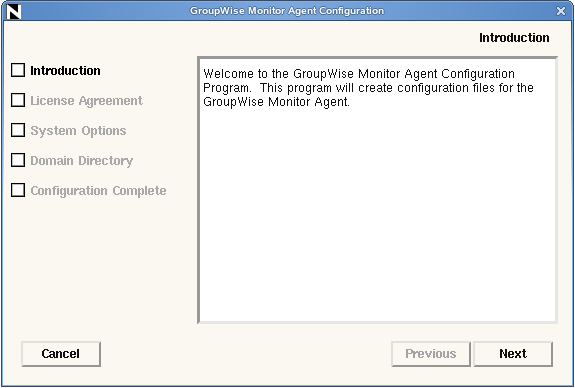Viewport: 575px width, 388px height.
Task: Click the Next button
Action: [513, 354]
